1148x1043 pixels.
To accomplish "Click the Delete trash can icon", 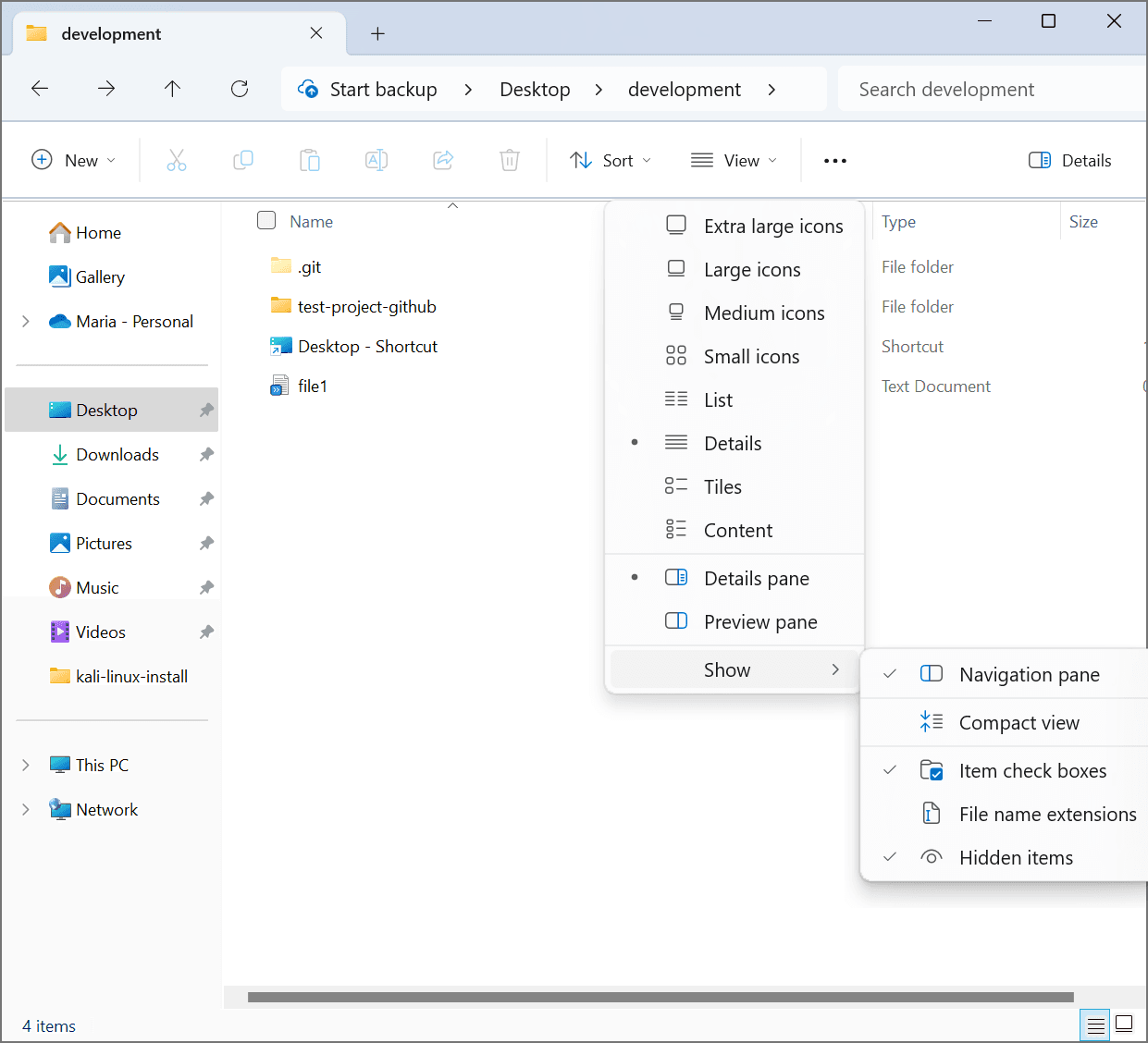I will click(510, 160).
